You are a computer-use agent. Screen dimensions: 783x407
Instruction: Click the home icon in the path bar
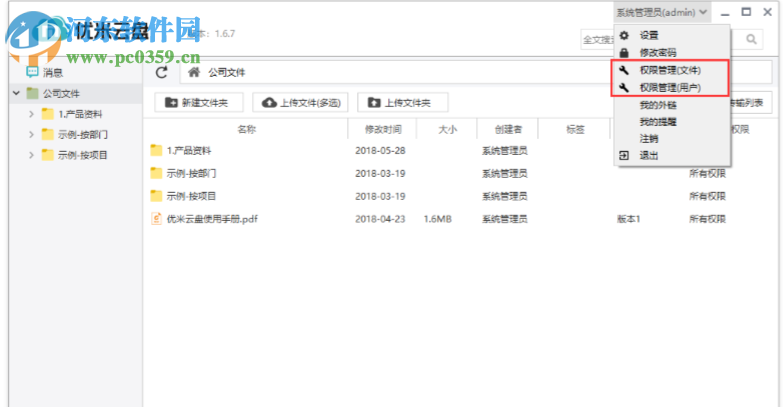[194, 72]
